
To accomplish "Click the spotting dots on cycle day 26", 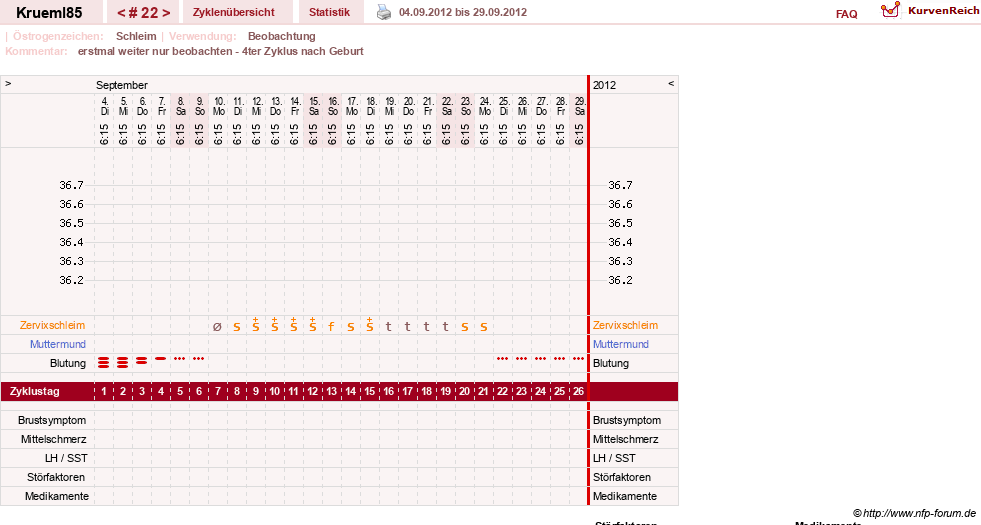I will tap(579, 359).
